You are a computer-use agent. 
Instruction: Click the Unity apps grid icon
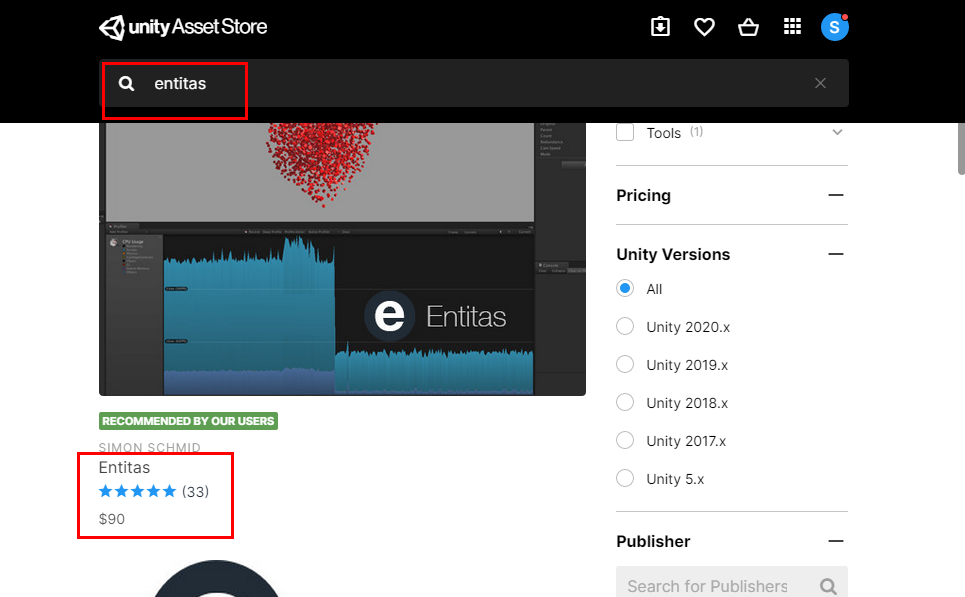point(792,27)
